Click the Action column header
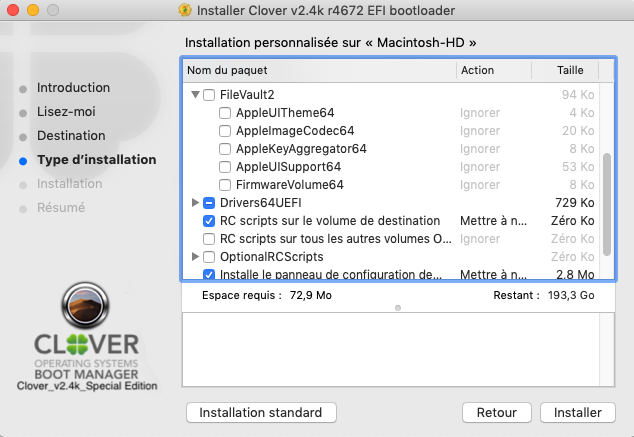 [x=494, y=70]
